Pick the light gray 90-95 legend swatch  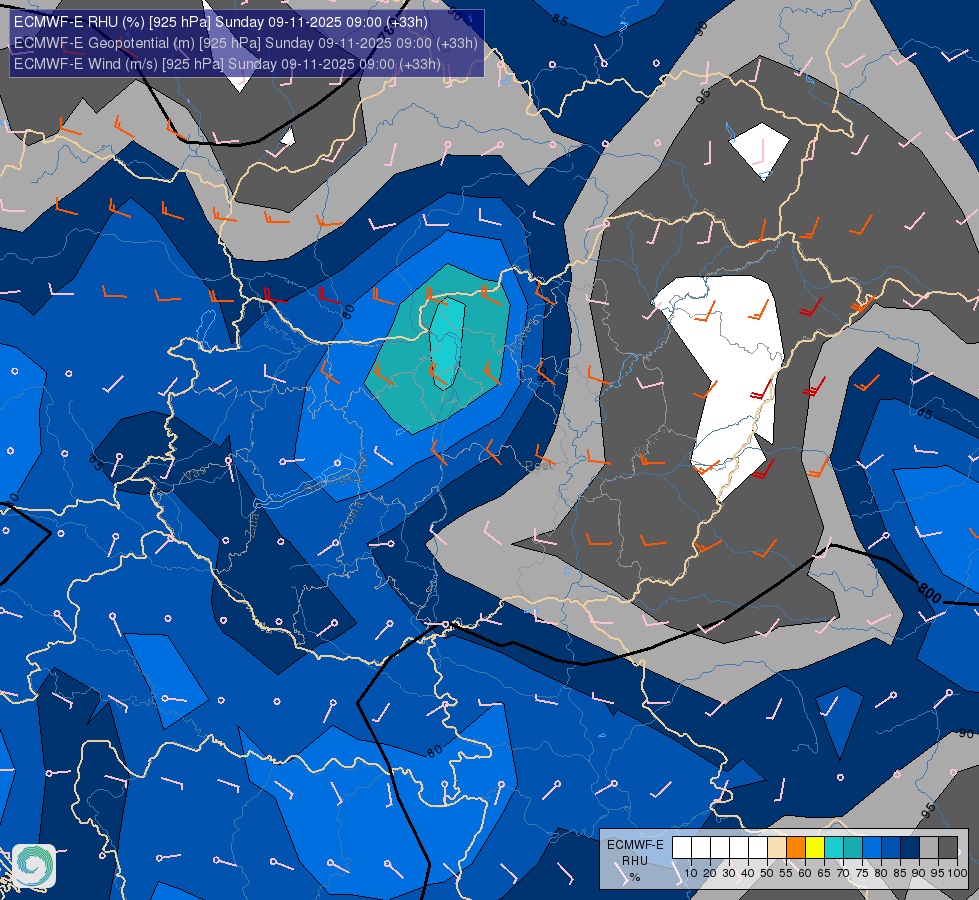[929, 848]
